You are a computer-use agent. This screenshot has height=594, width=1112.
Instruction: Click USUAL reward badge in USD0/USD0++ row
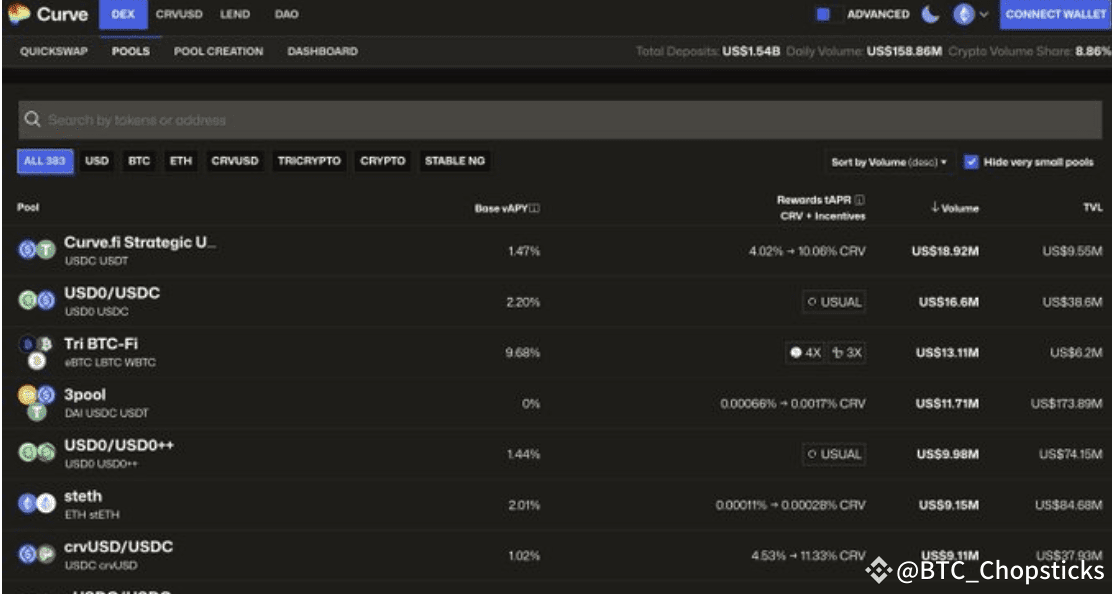[x=834, y=454]
